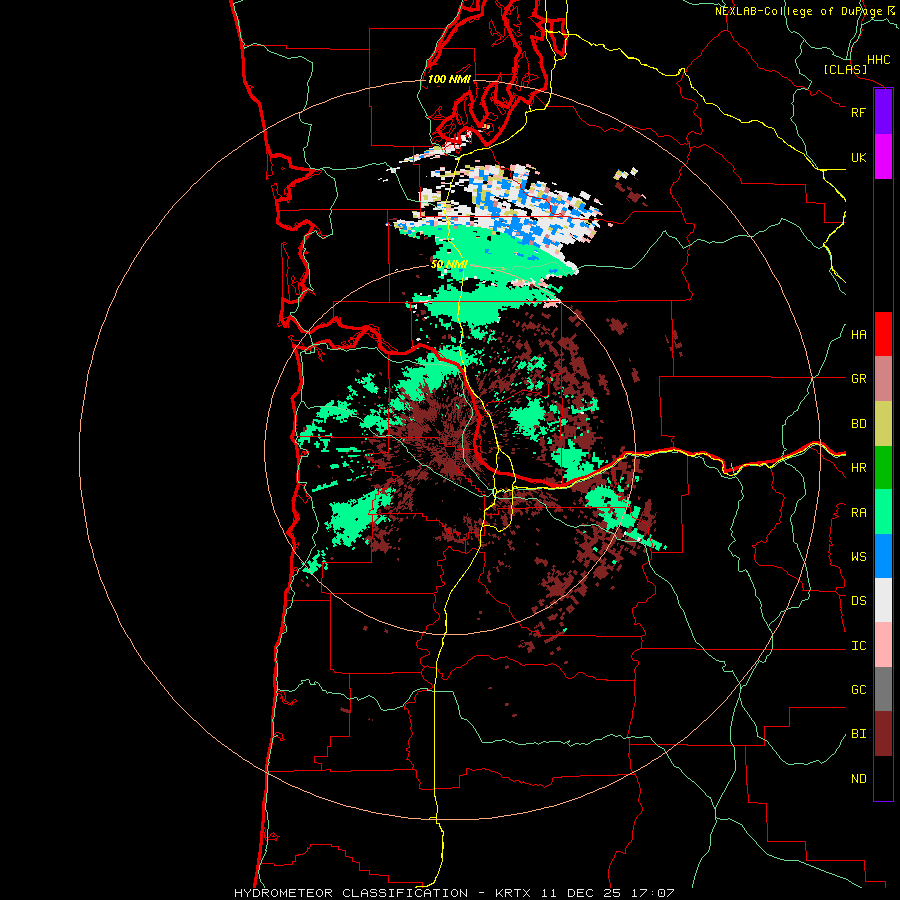Click the 50 NMI range ring label

[x=449, y=265]
